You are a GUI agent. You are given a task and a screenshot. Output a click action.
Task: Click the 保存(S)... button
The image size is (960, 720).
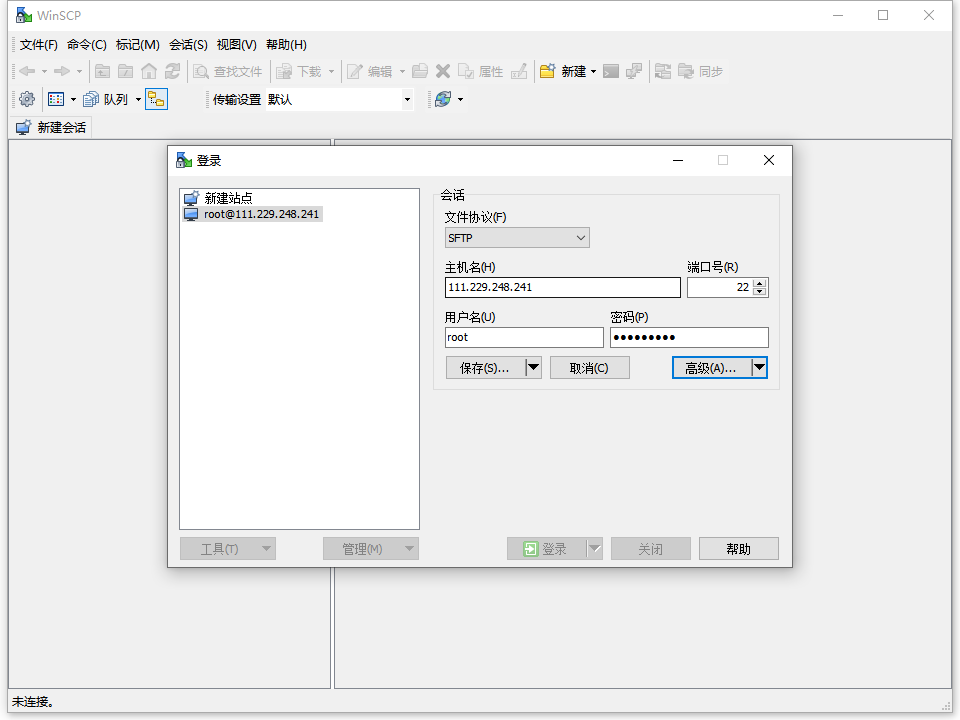[x=486, y=368]
